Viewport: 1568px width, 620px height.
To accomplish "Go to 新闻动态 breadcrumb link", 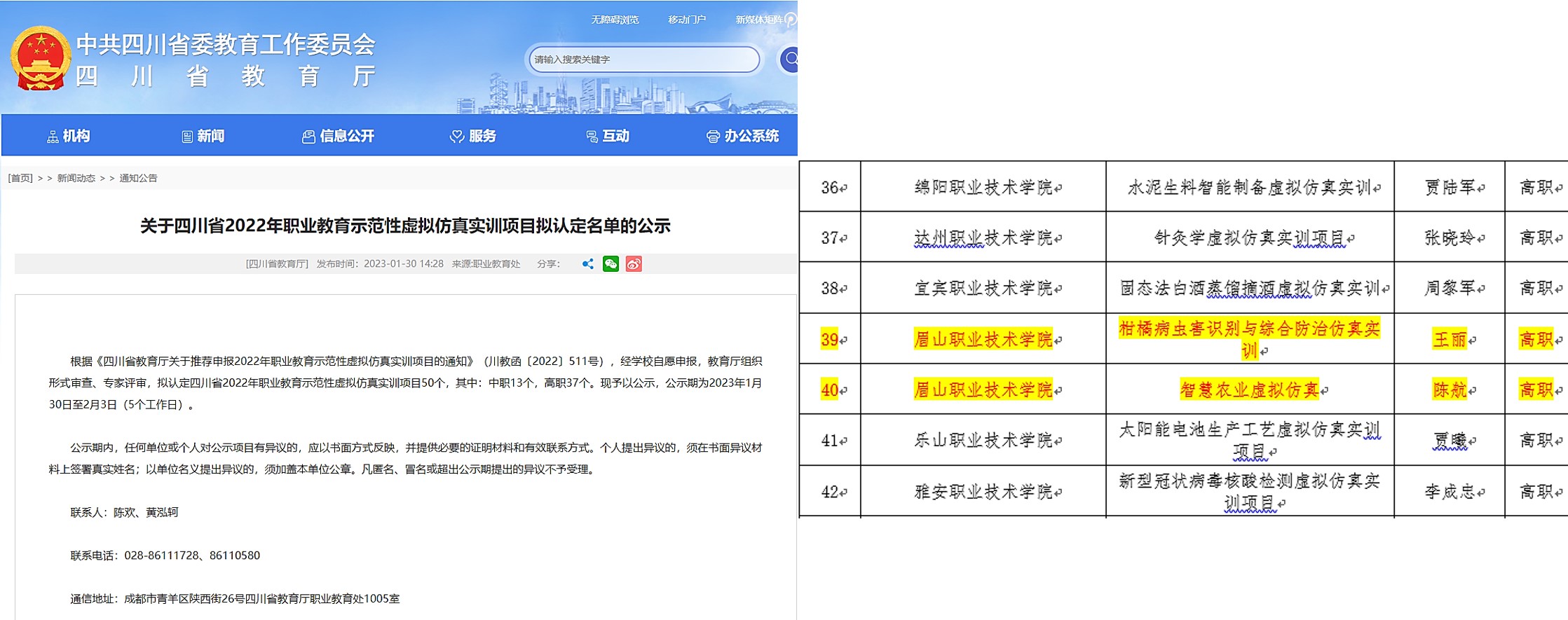I will click(76, 178).
